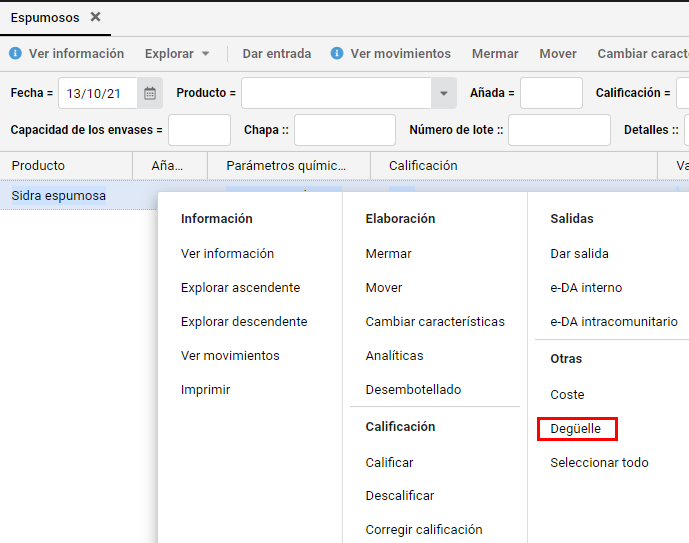Click Dar entrada in toolbar
Screen dimensions: 689x543
pos(276,54)
